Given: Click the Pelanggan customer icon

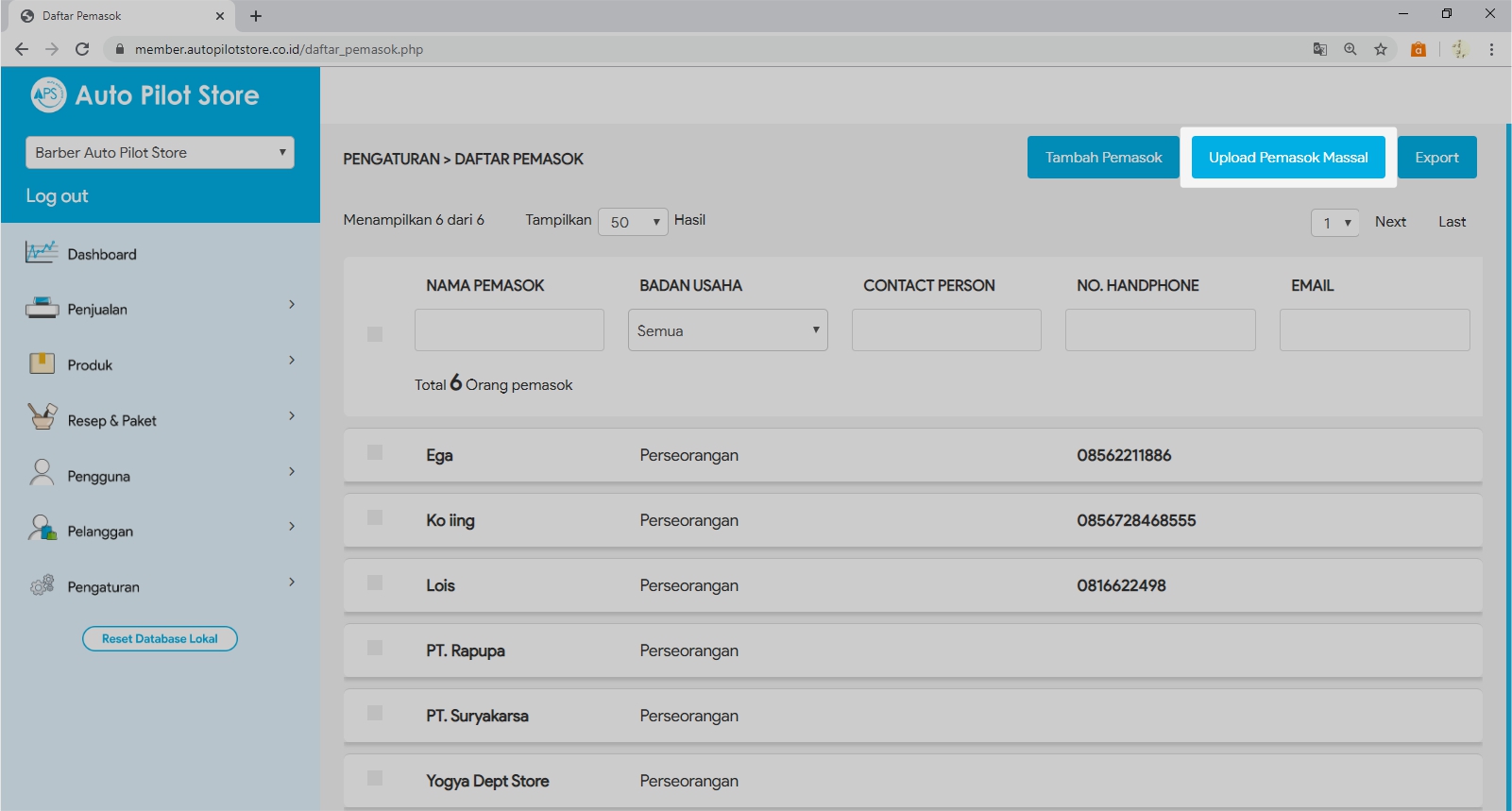Looking at the screenshot, I should pos(42,529).
